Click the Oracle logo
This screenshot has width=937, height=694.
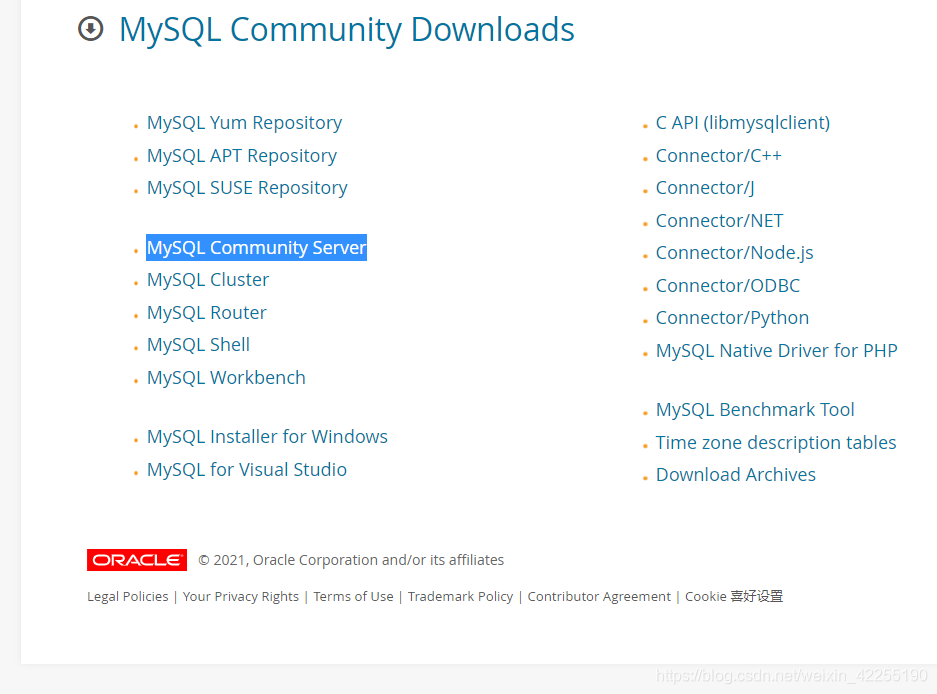point(137,560)
